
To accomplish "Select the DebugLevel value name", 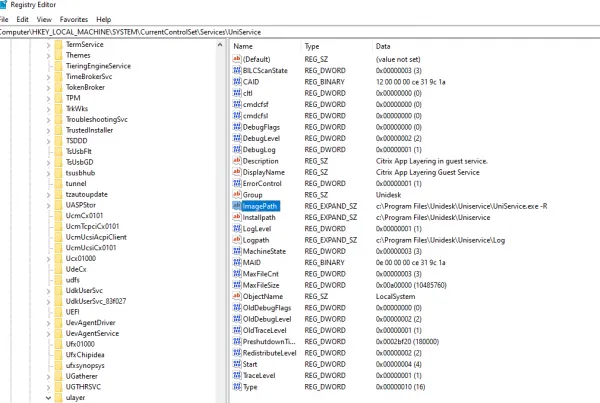I will pyautogui.click(x=261, y=138).
